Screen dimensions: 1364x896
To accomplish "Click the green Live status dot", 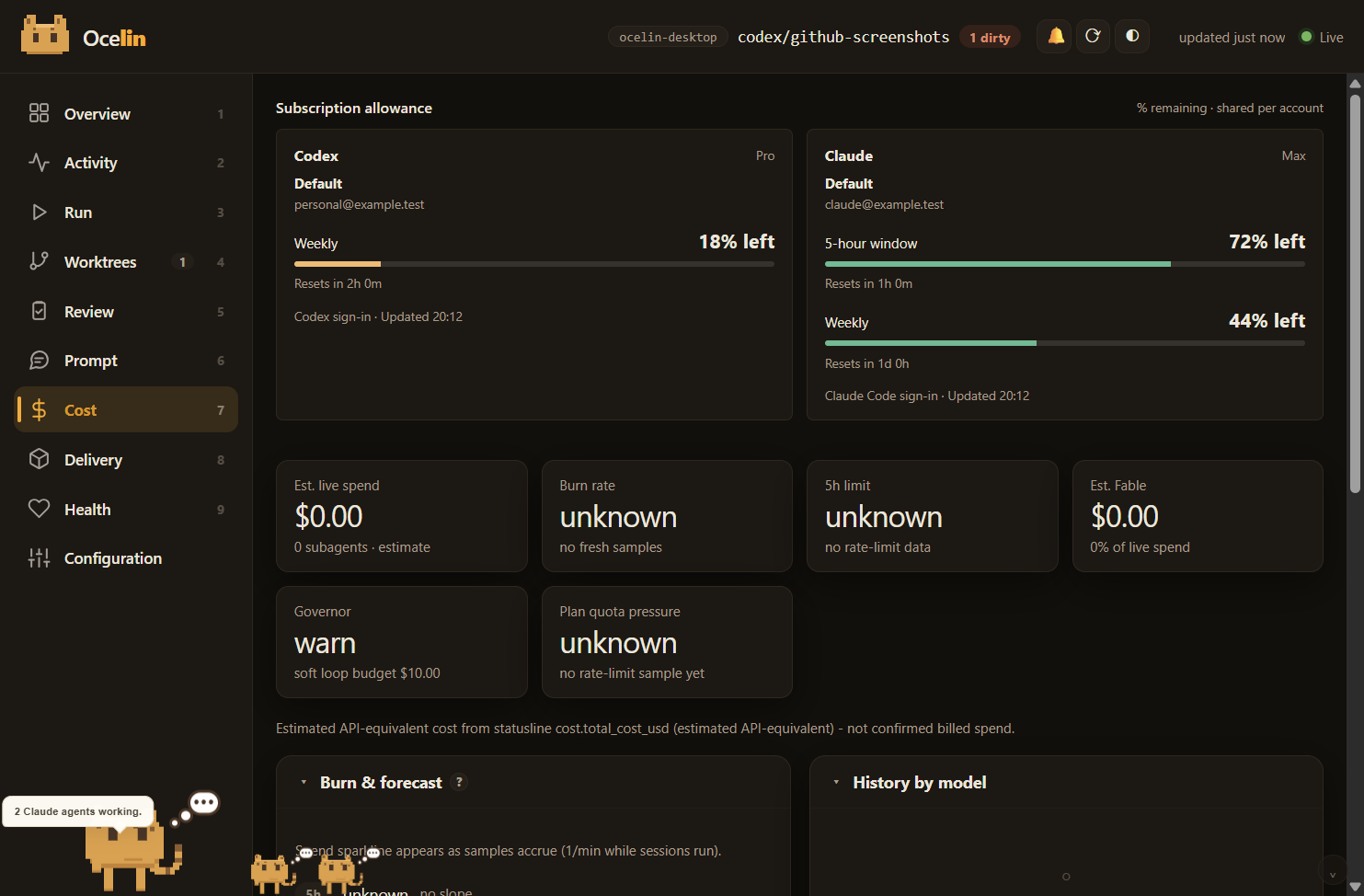I will tap(1305, 37).
